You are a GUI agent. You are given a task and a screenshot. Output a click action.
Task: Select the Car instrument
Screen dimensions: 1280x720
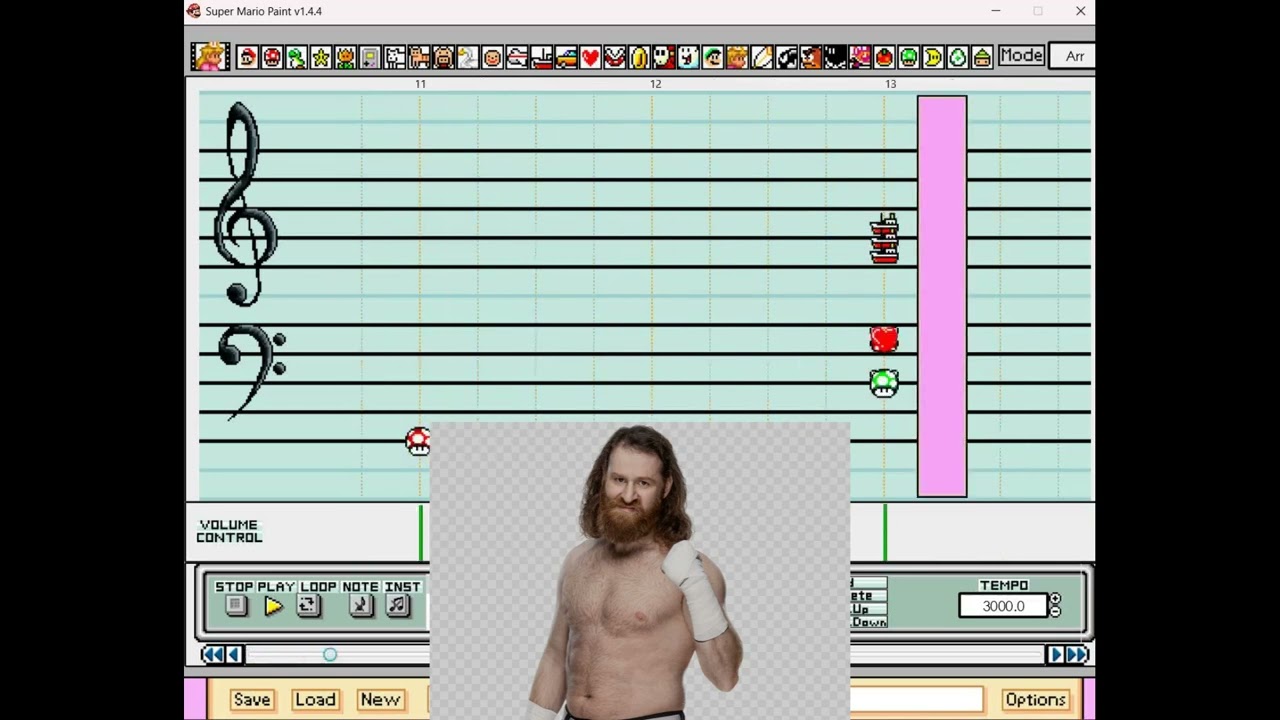(x=565, y=57)
